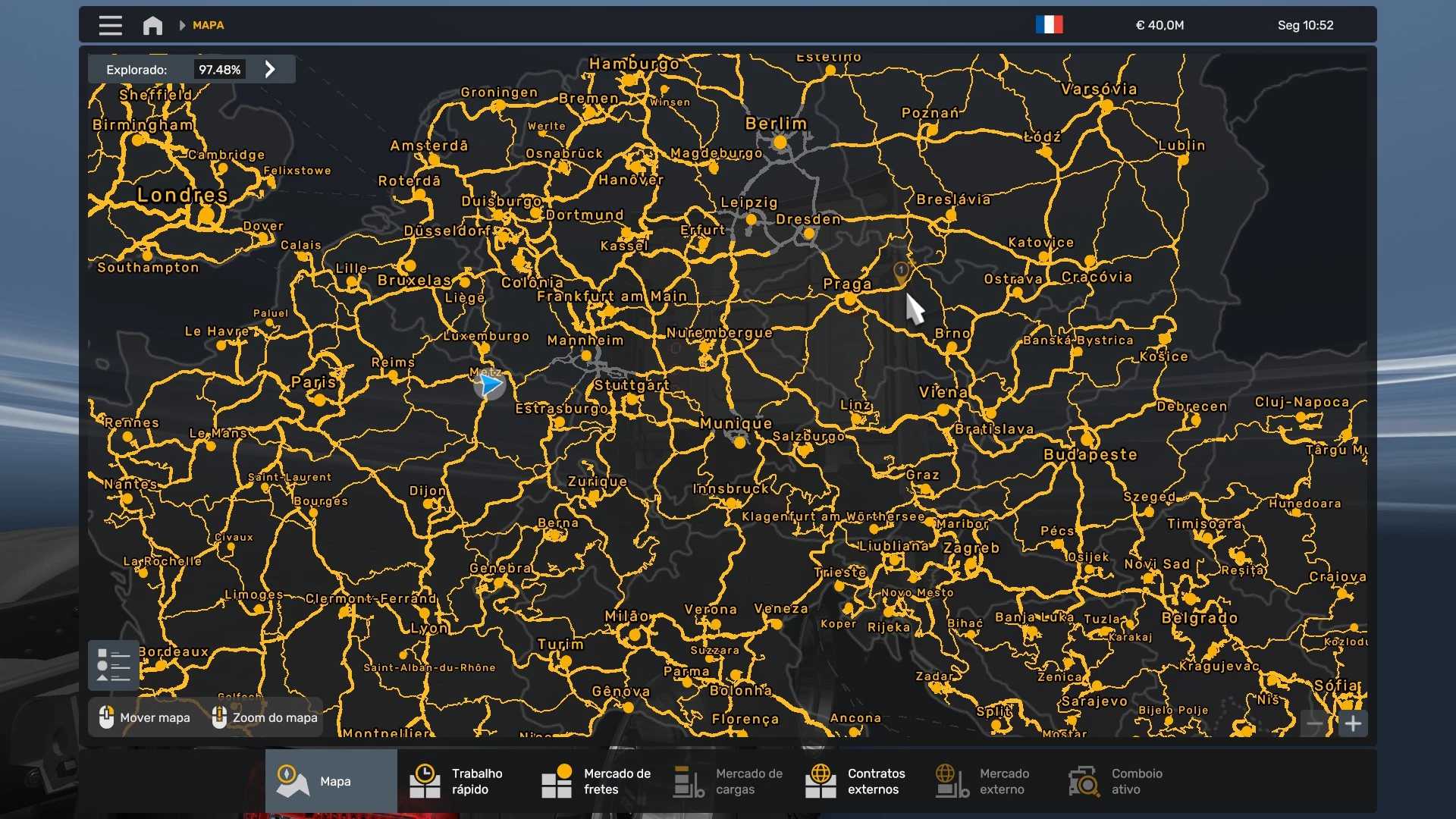Open Mercado de fretes

(595, 781)
